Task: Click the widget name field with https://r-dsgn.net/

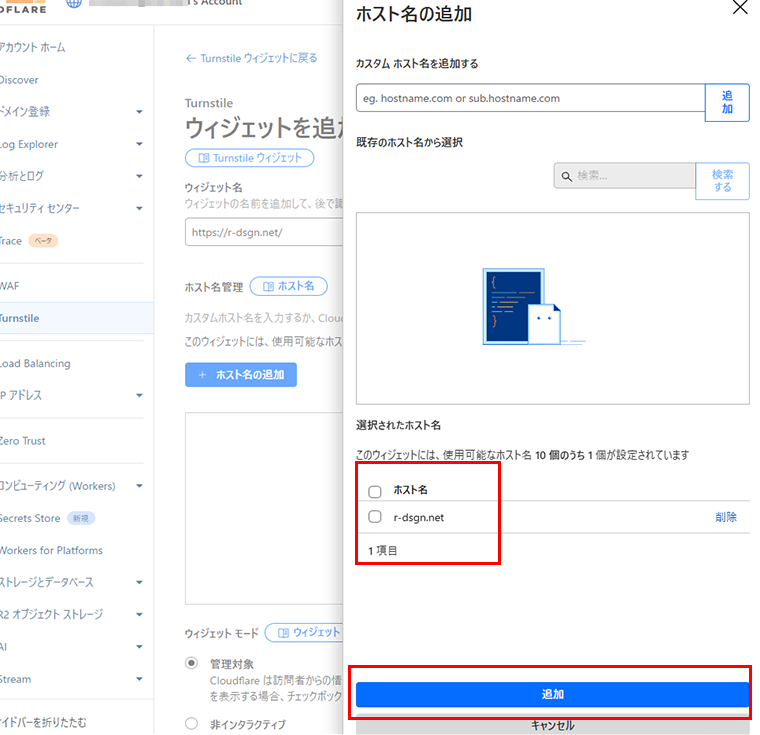Action: pos(264,232)
